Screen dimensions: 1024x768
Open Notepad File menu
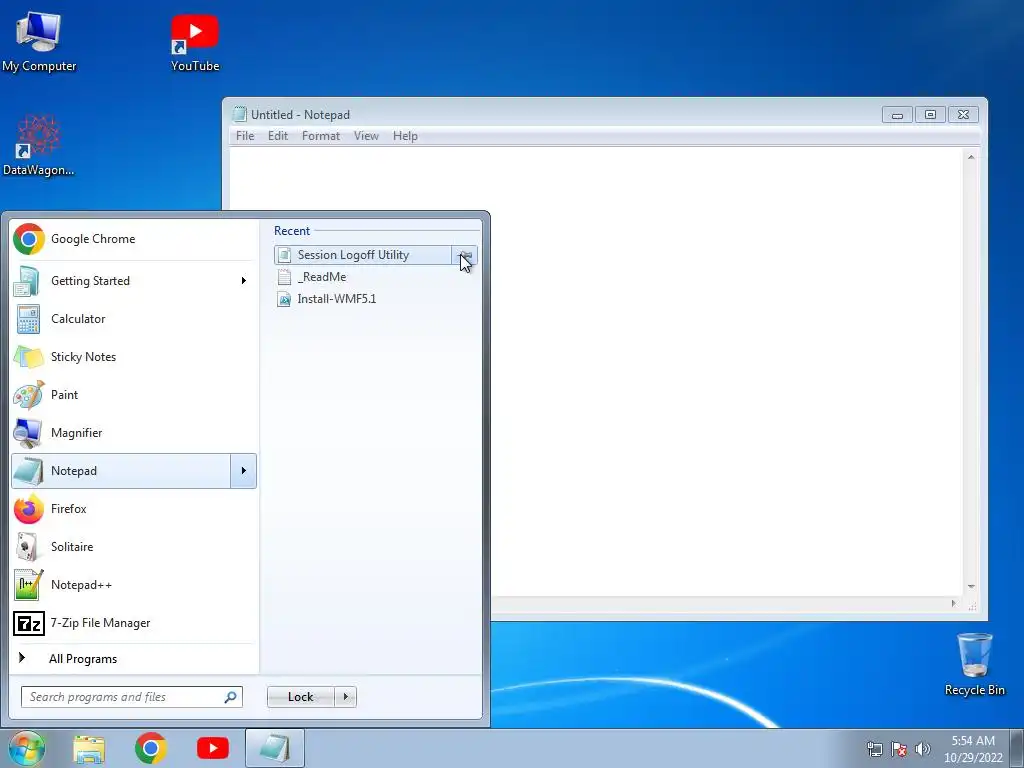point(245,136)
